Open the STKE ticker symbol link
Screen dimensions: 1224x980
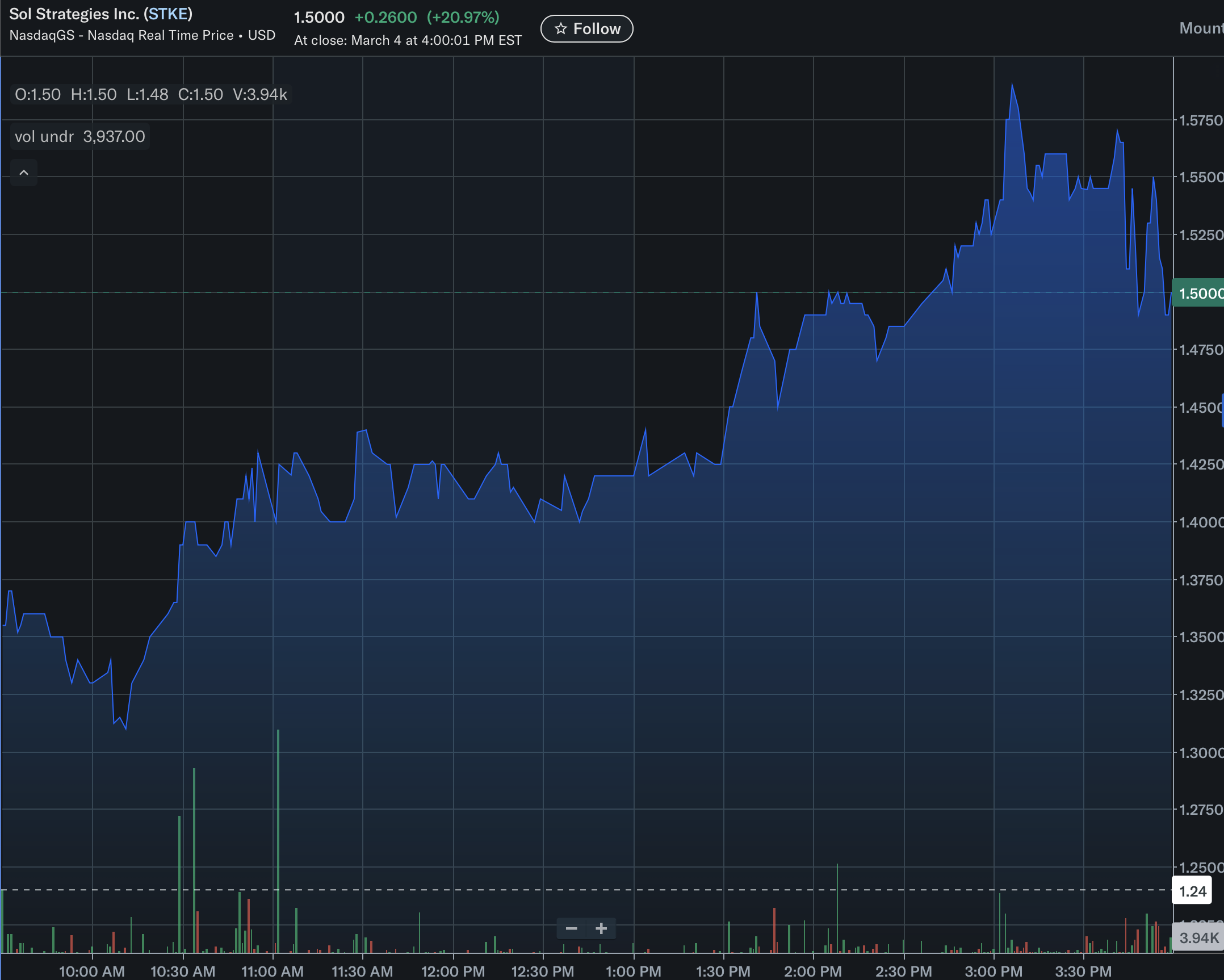point(169,14)
